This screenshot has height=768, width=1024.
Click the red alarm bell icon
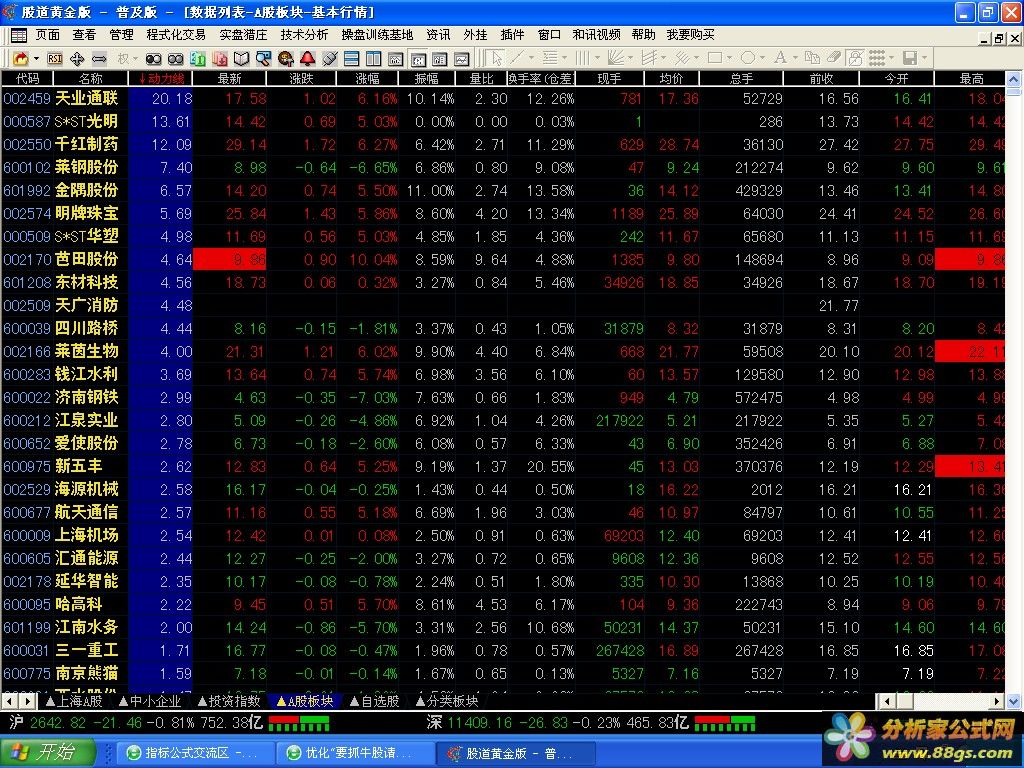(308, 59)
